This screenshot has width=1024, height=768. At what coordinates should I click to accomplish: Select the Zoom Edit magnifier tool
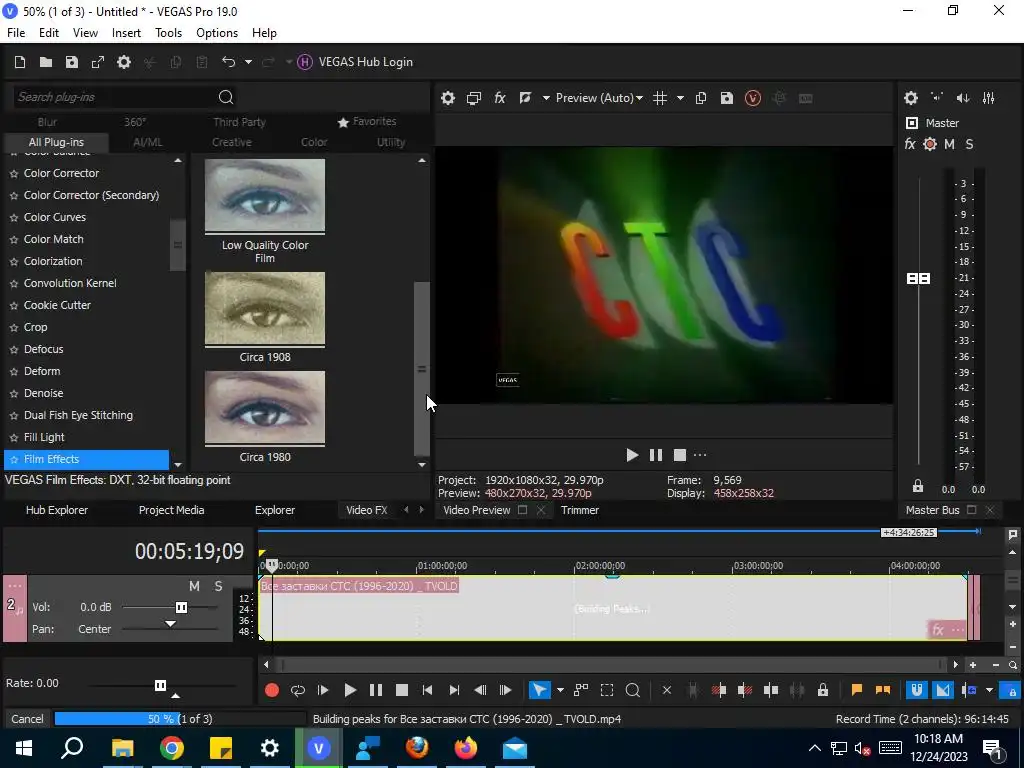point(632,690)
